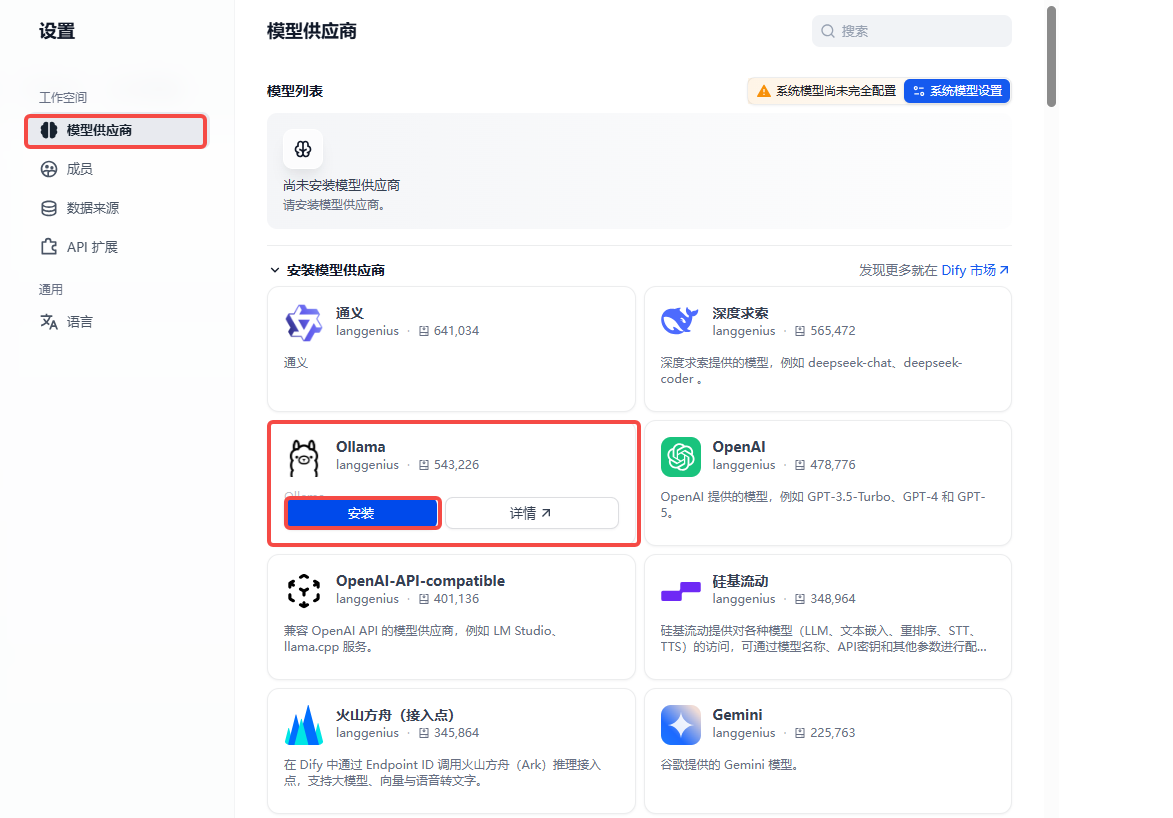Select the OpenAI-API-compatible card title

(x=420, y=581)
